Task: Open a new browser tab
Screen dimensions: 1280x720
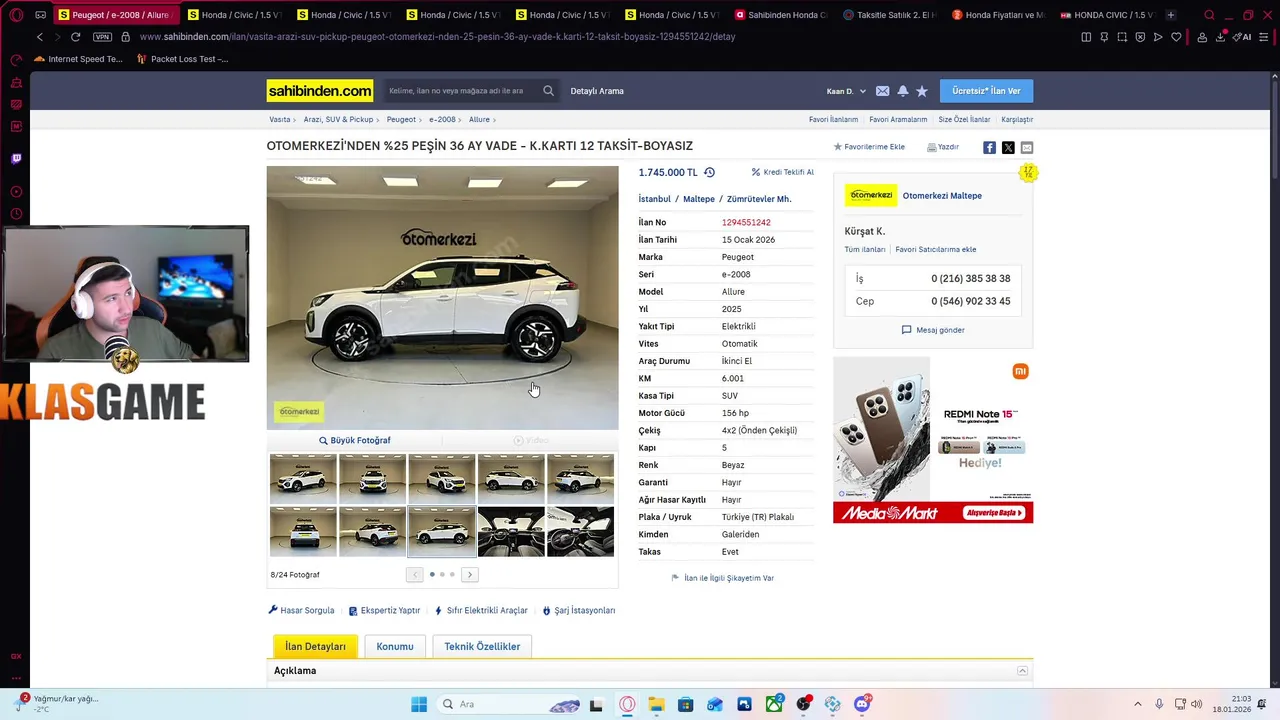Action: tap(1171, 15)
